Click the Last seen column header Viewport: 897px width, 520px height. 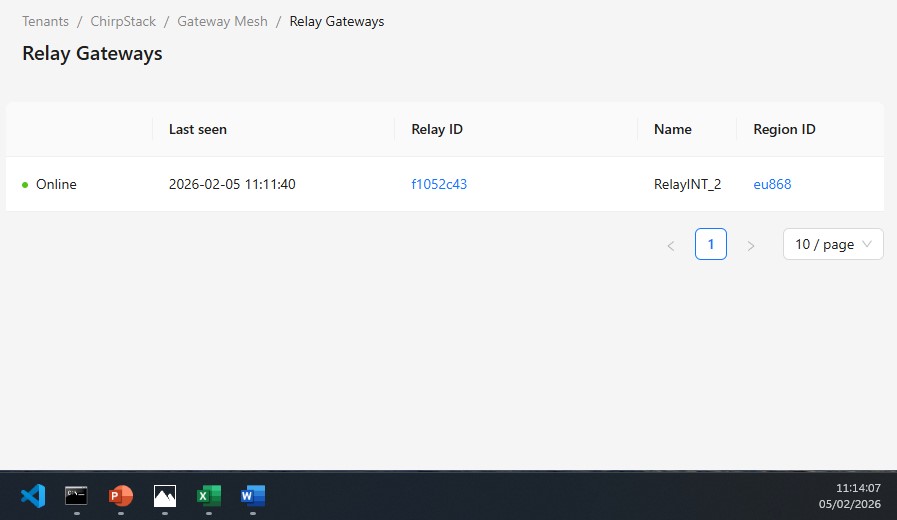tap(198, 129)
